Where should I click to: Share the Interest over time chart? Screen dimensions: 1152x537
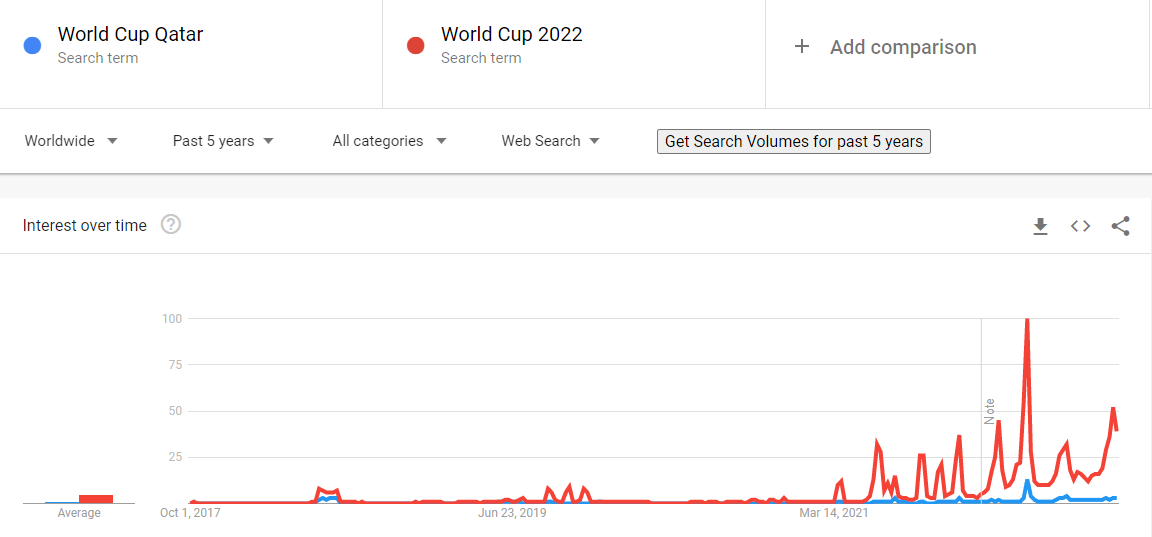point(1120,226)
